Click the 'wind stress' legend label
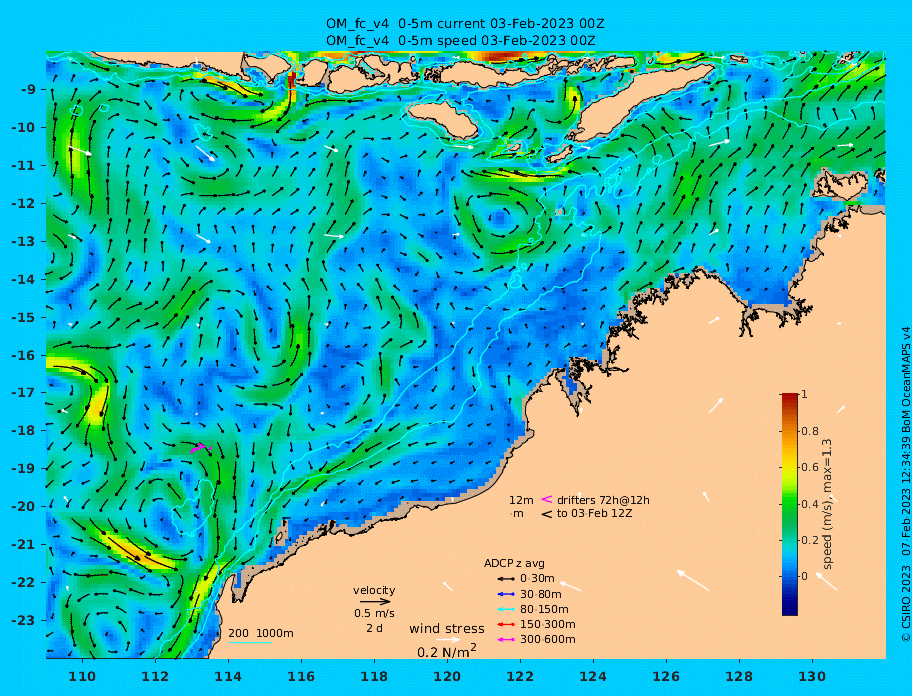Screen dimensions: 912x696 click(447, 629)
